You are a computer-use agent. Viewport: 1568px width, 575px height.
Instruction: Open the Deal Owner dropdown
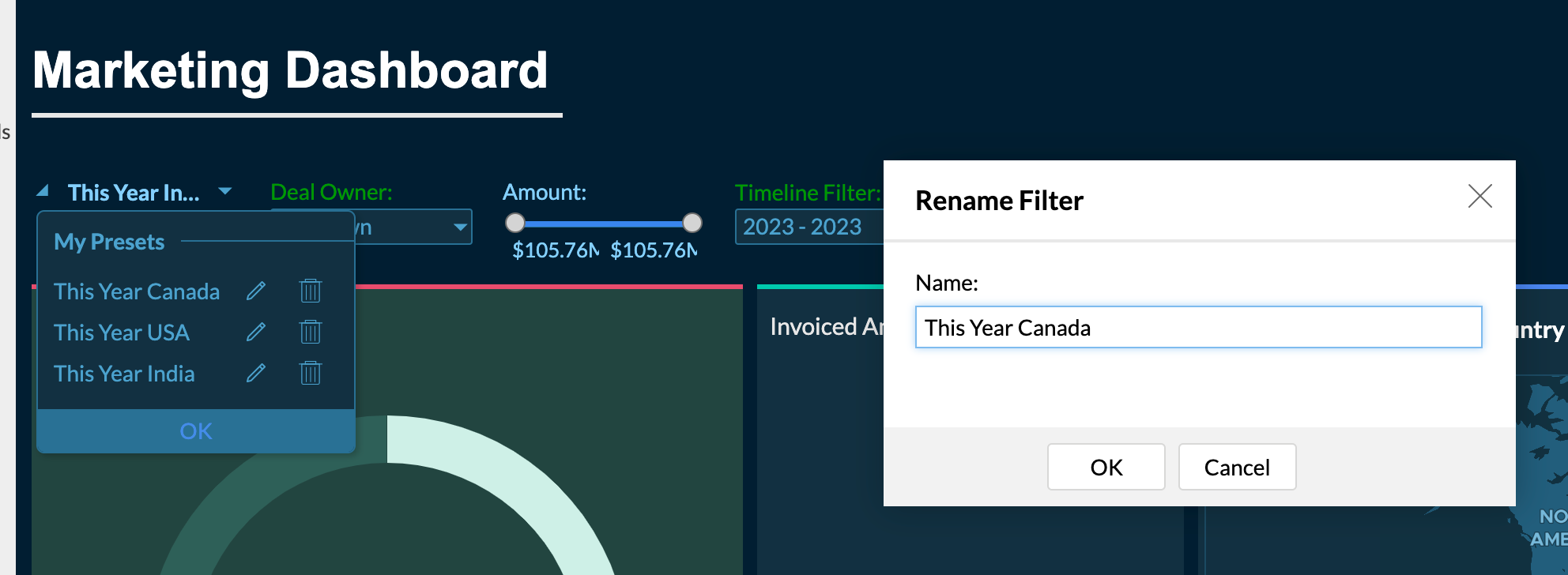(460, 227)
